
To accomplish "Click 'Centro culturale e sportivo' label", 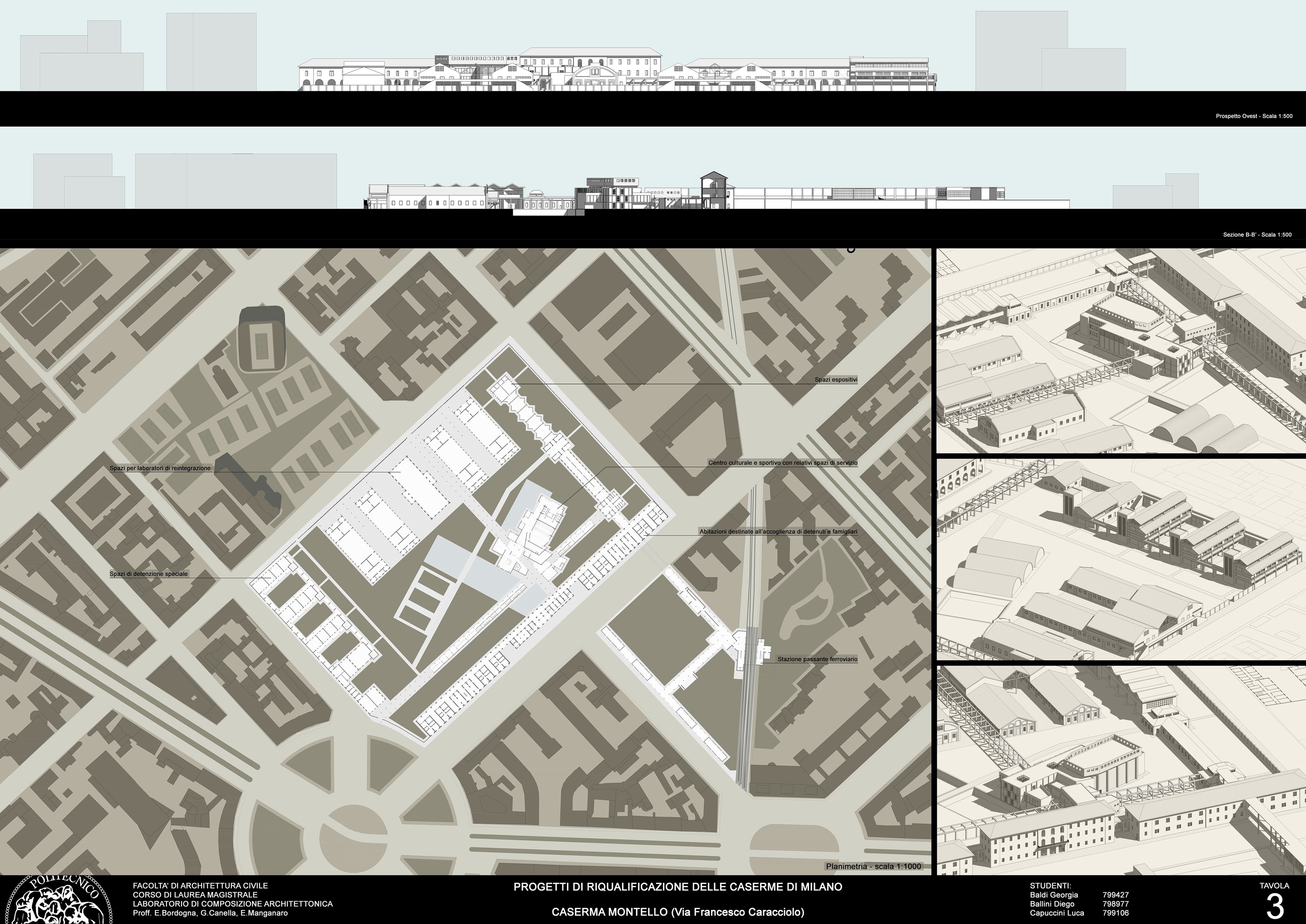I will (783, 463).
